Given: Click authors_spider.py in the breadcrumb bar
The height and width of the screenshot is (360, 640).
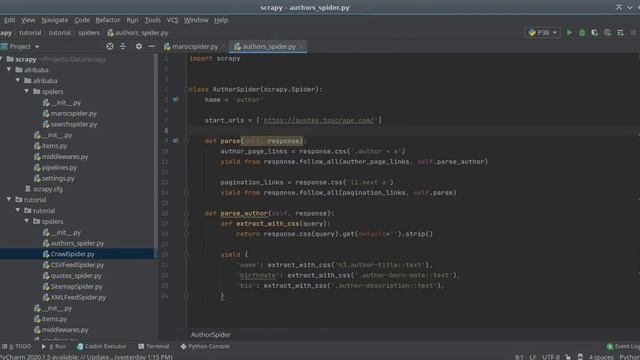Looking at the screenshot, I should coord(138,33).
